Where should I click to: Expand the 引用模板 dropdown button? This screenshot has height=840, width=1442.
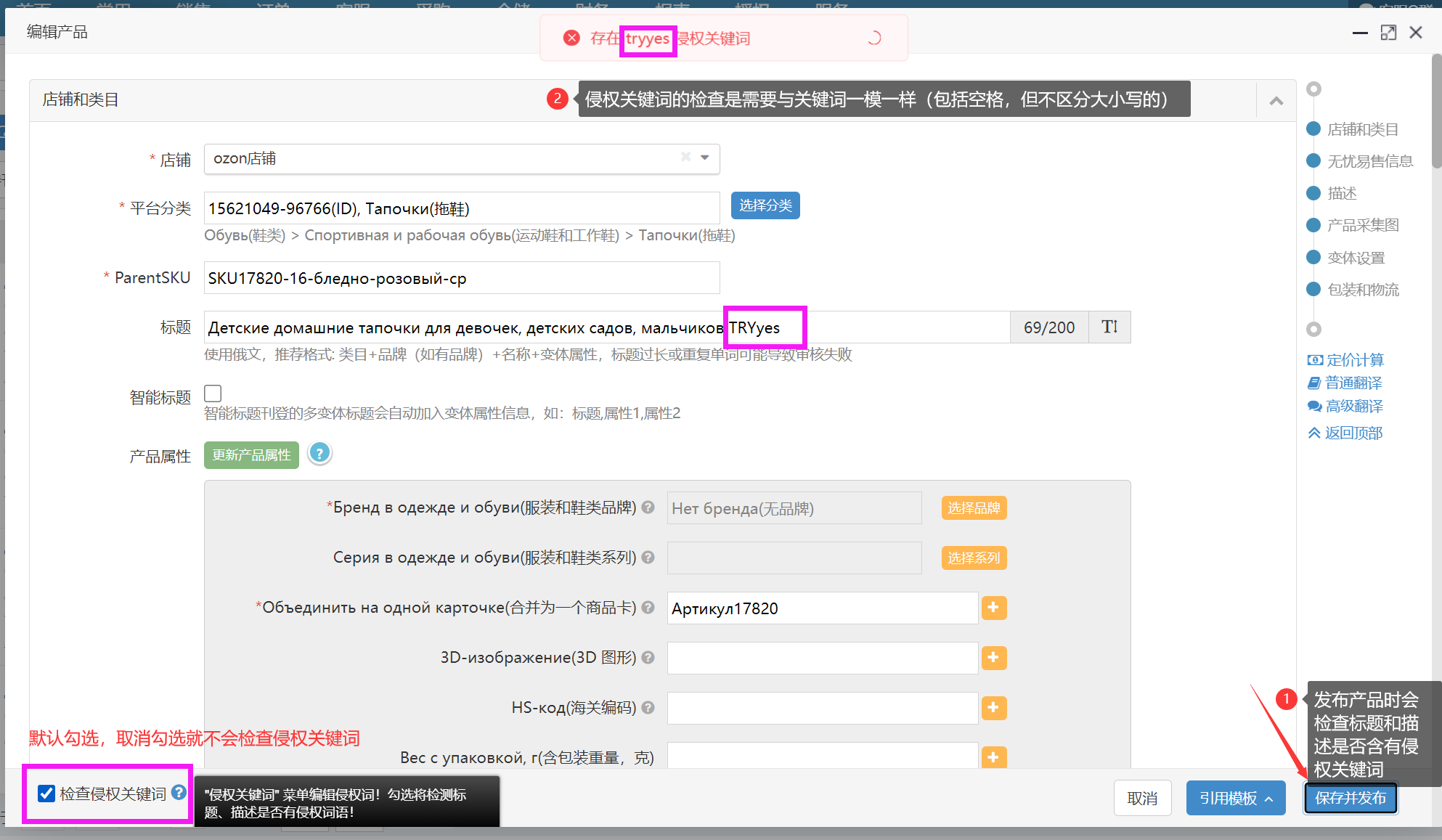[1235, 798]
